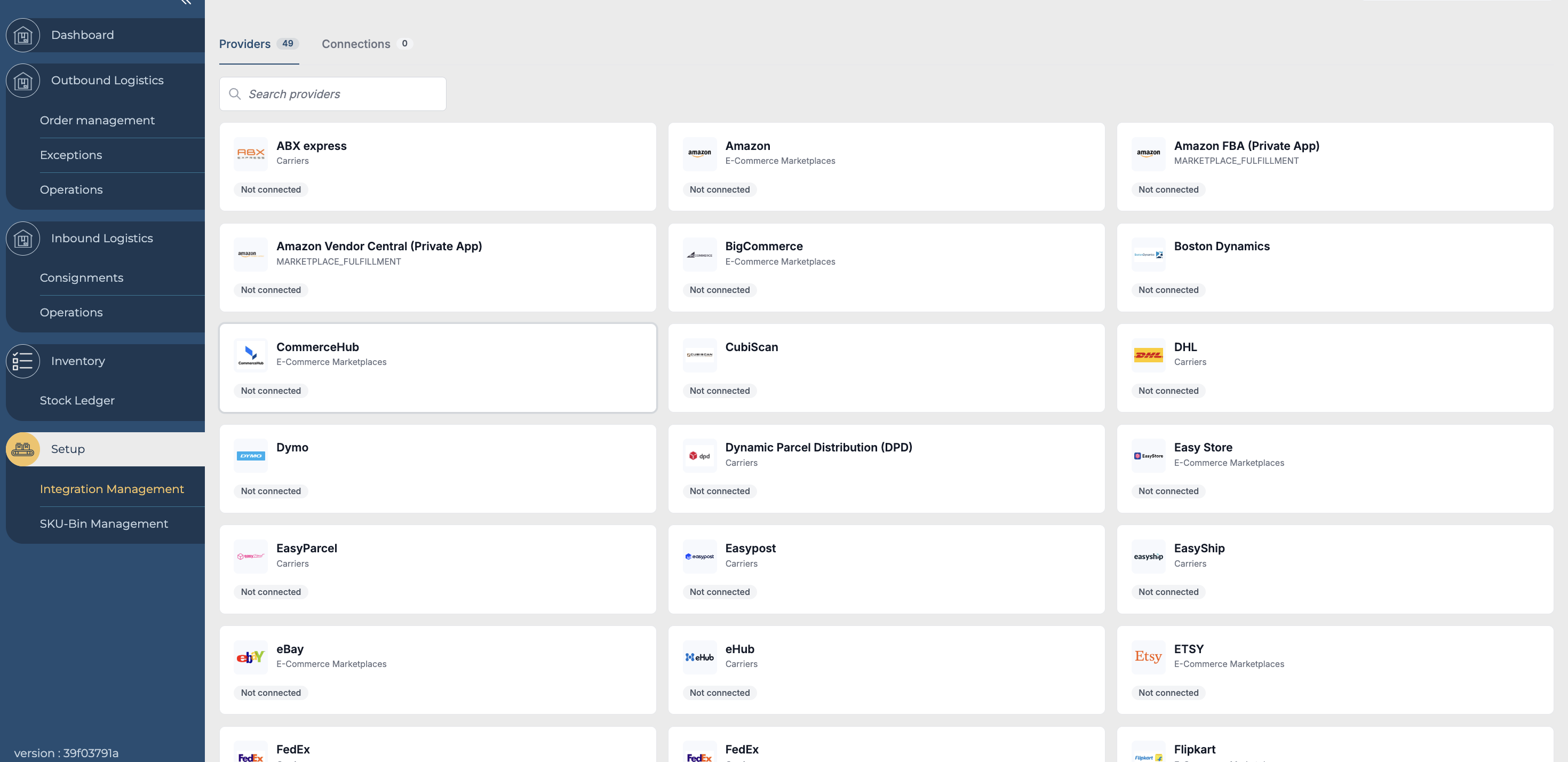Click the CubiScan logo

point(699,355)
